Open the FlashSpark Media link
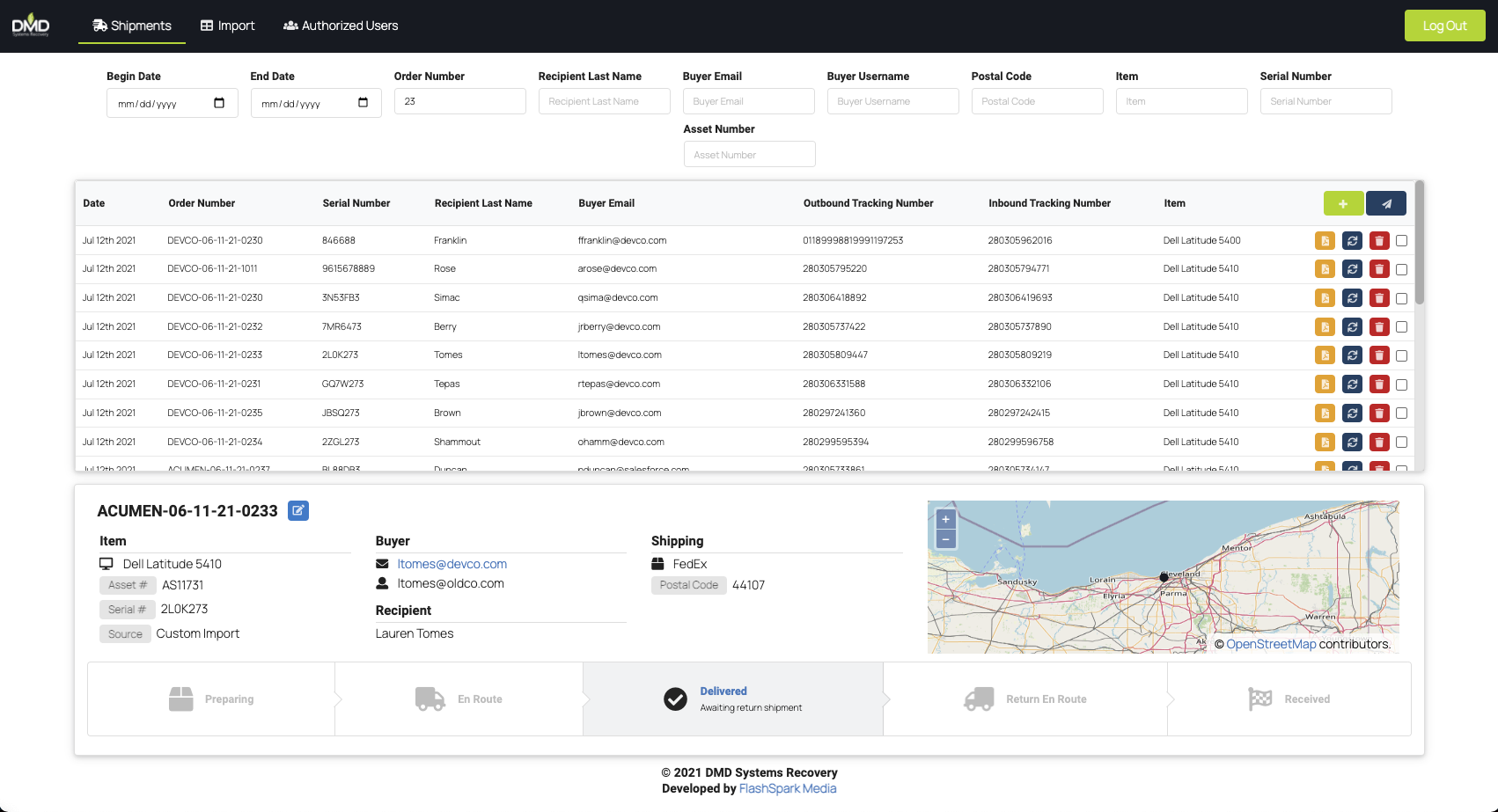Screen dimensions: 1498x812 pos(788,788)
